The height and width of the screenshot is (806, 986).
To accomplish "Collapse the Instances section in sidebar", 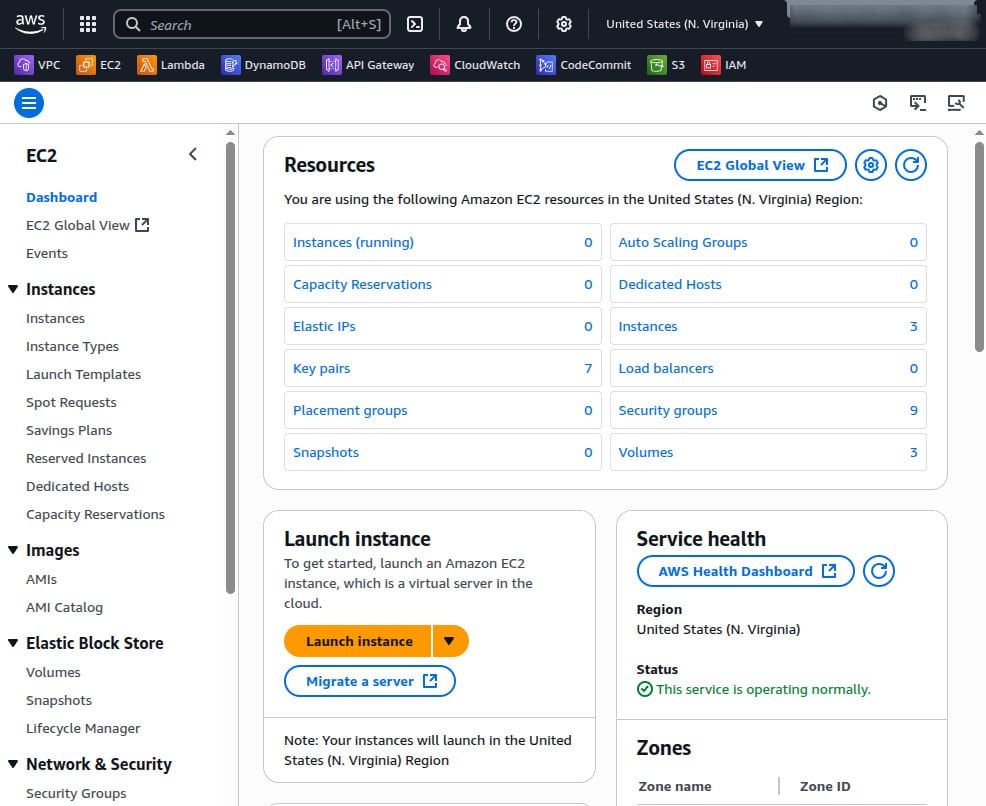I will click(12, 289).
